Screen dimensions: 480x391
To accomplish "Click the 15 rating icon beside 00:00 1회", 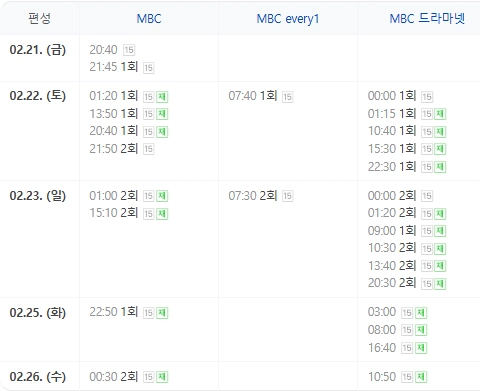I will (427, 97).
